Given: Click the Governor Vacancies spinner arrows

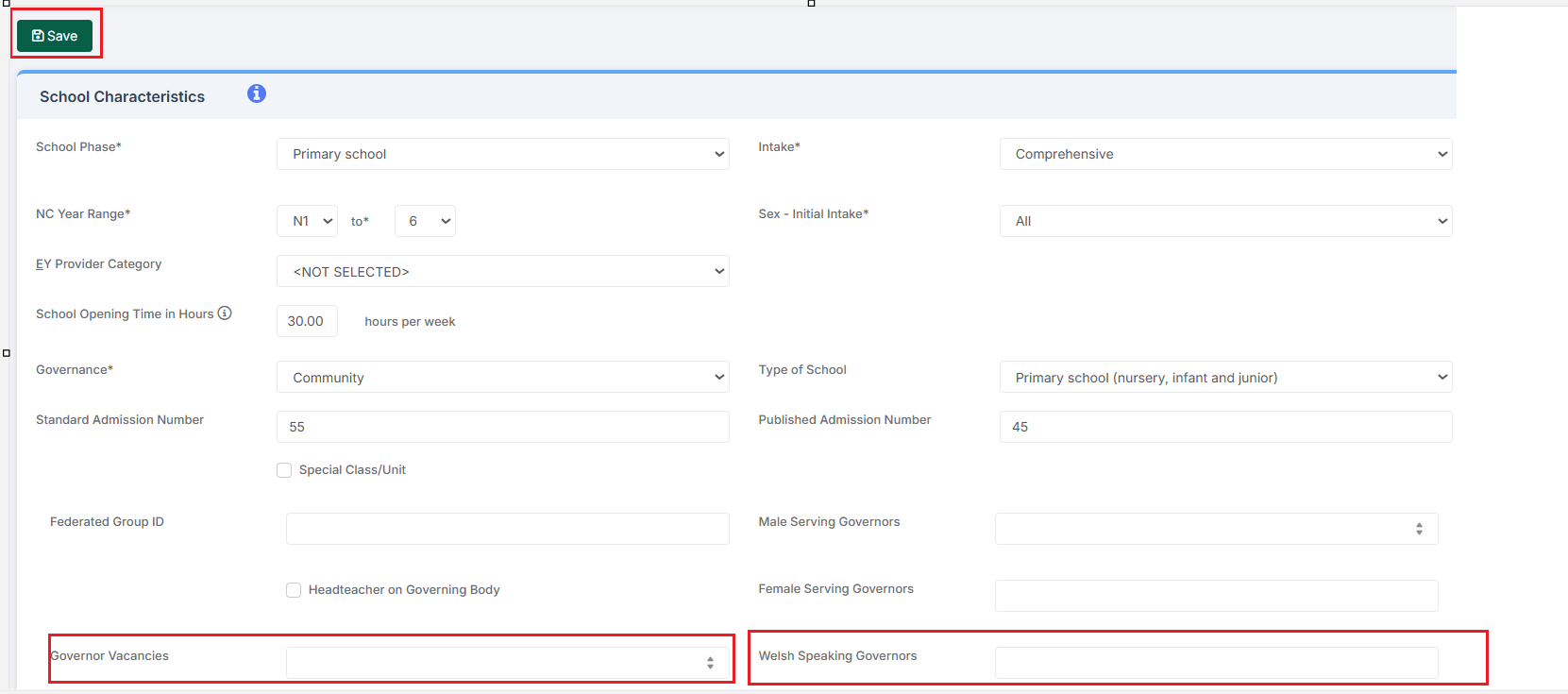Looking at the screenshot, I should pos(710,663).
